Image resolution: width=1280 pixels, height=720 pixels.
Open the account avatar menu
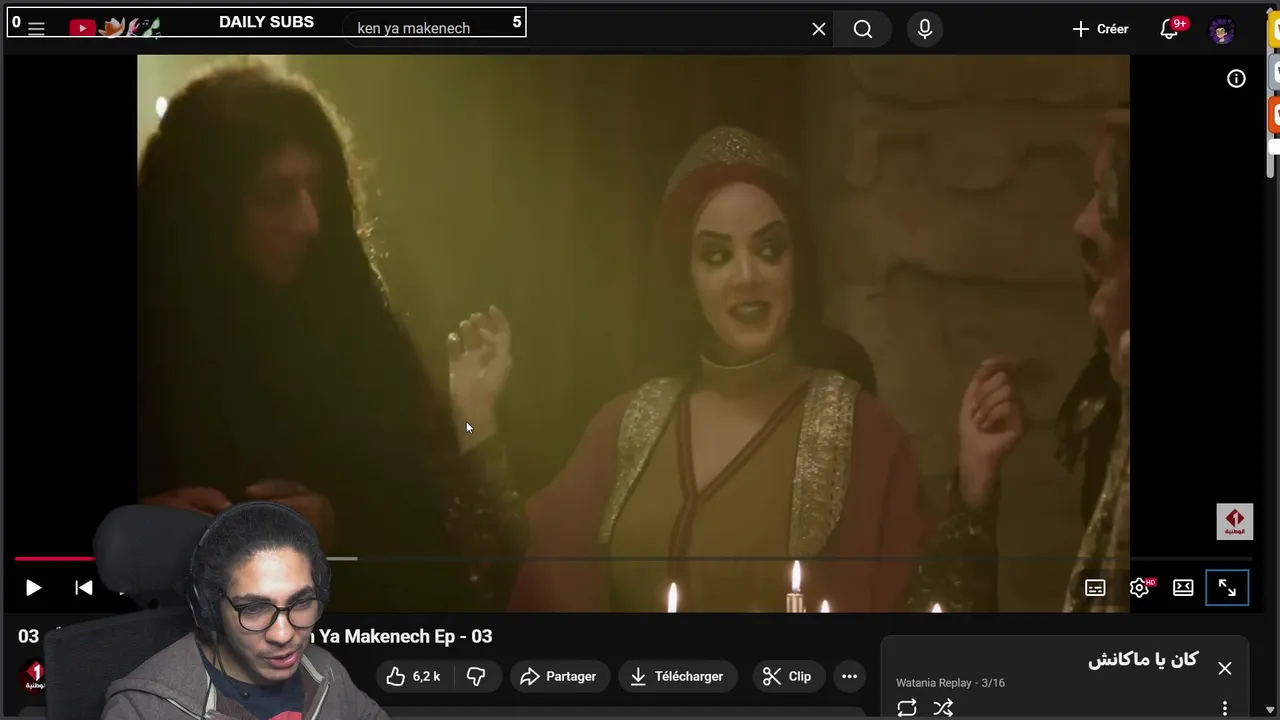point(1222,30)
